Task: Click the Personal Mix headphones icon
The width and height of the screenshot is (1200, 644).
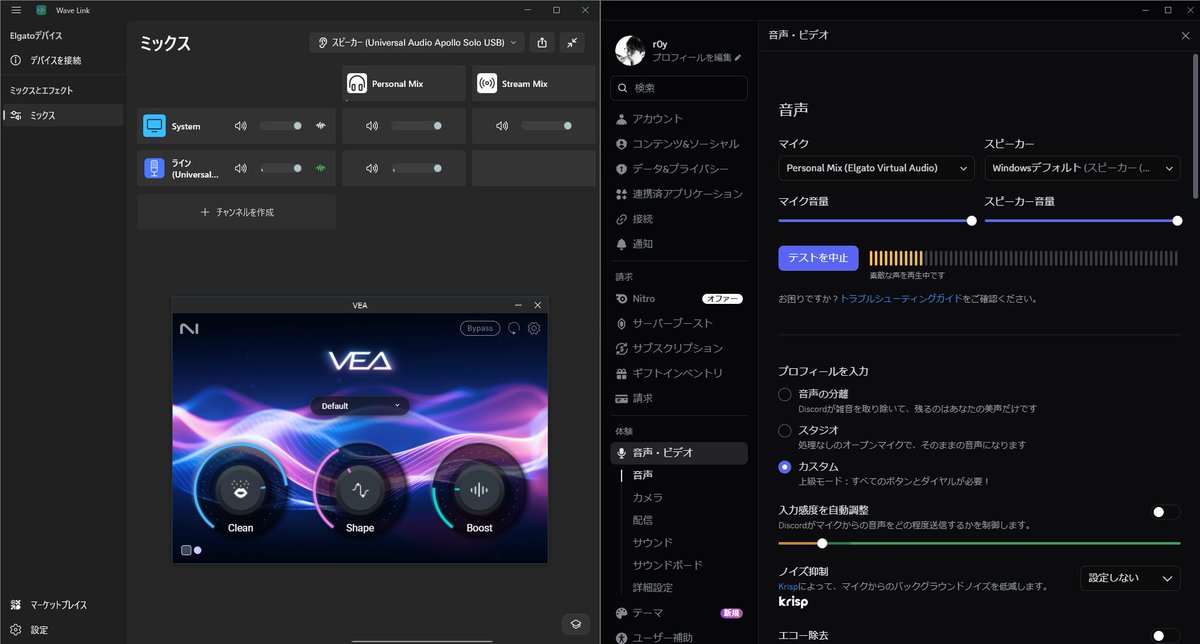Action: 357,84
